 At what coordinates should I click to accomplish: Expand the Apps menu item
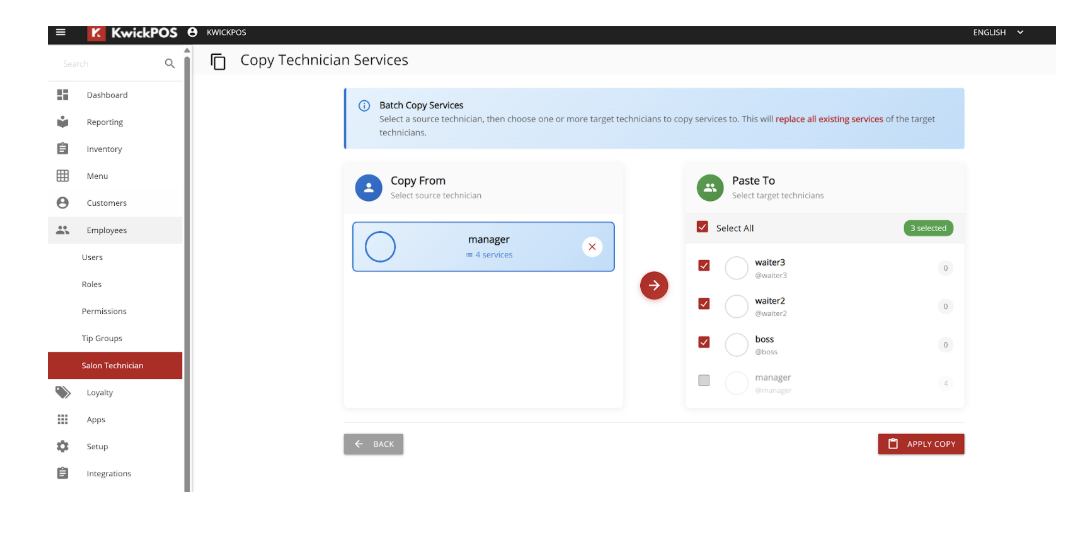[115, 420]
